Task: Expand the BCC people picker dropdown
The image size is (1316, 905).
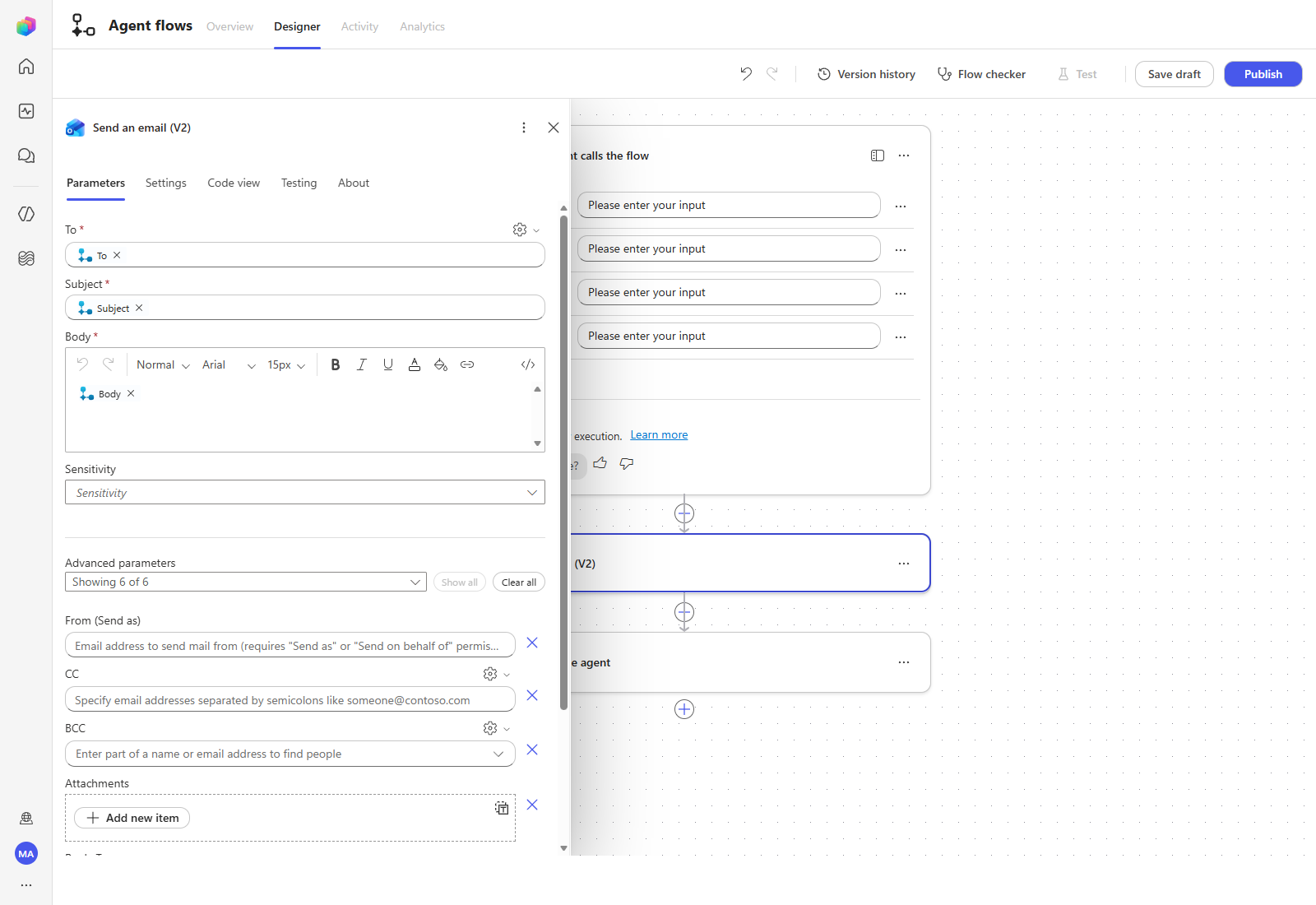Action: [x=498, y=754]
